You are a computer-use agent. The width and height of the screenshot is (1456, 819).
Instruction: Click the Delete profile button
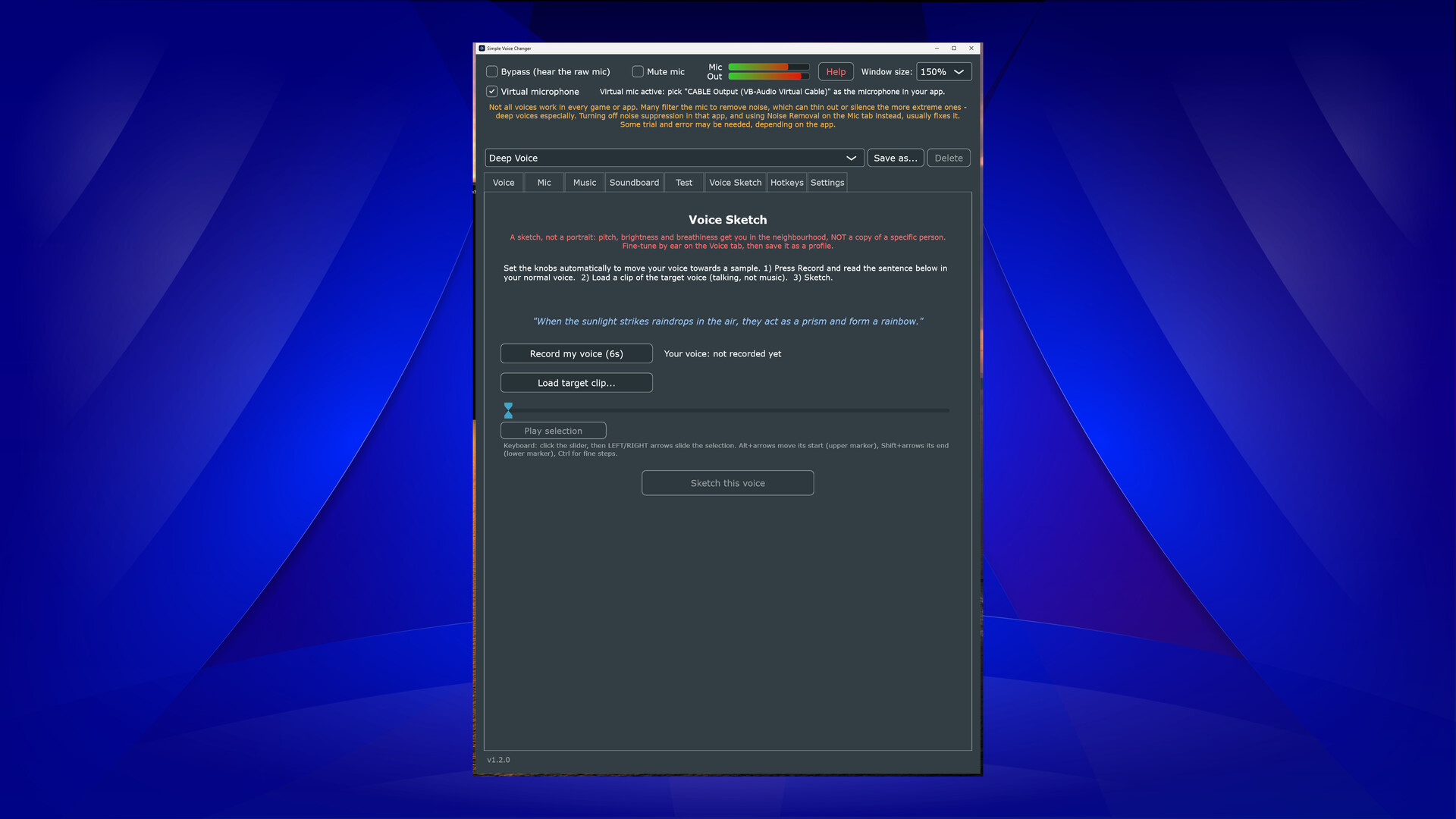[948, 158]
